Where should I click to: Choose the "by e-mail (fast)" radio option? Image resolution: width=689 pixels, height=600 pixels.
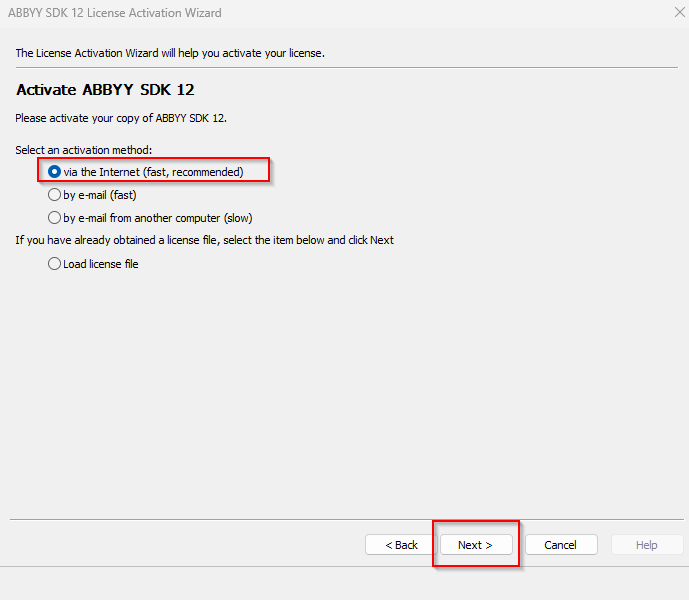click(54, 195)
